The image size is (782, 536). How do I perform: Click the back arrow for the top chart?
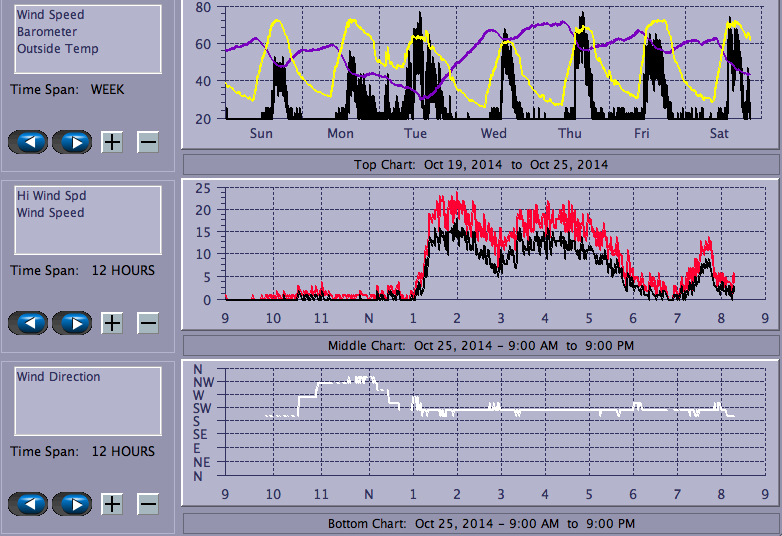[x=27, y=142]
